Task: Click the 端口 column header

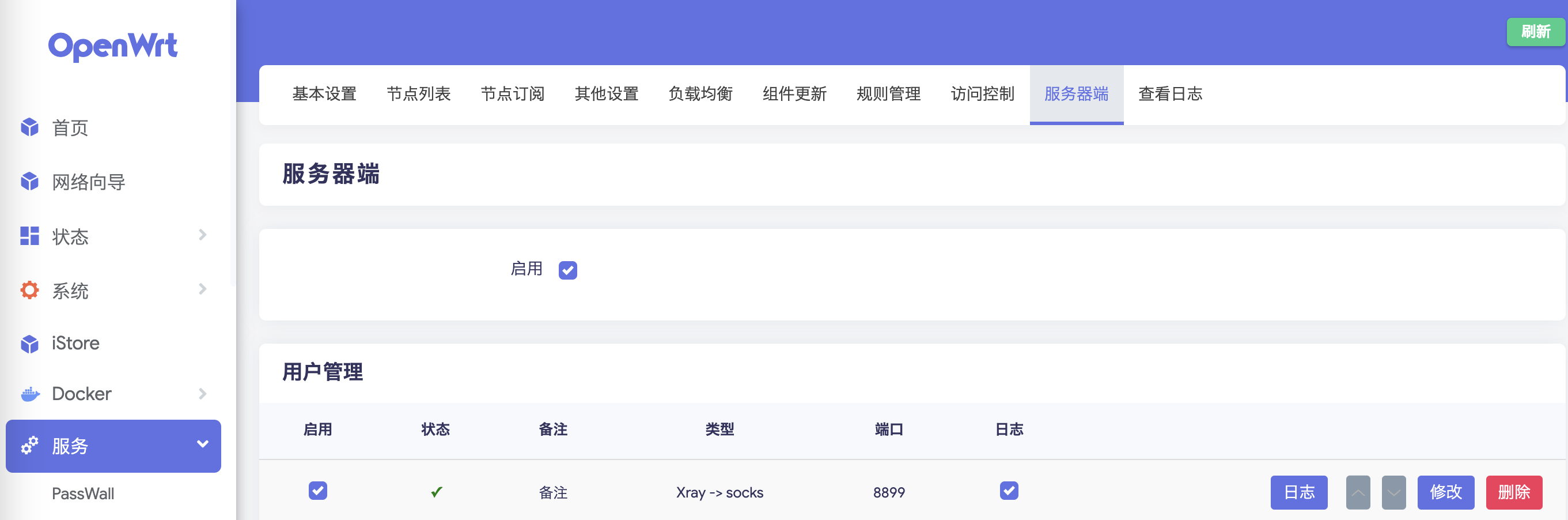Action: [889, 429]
